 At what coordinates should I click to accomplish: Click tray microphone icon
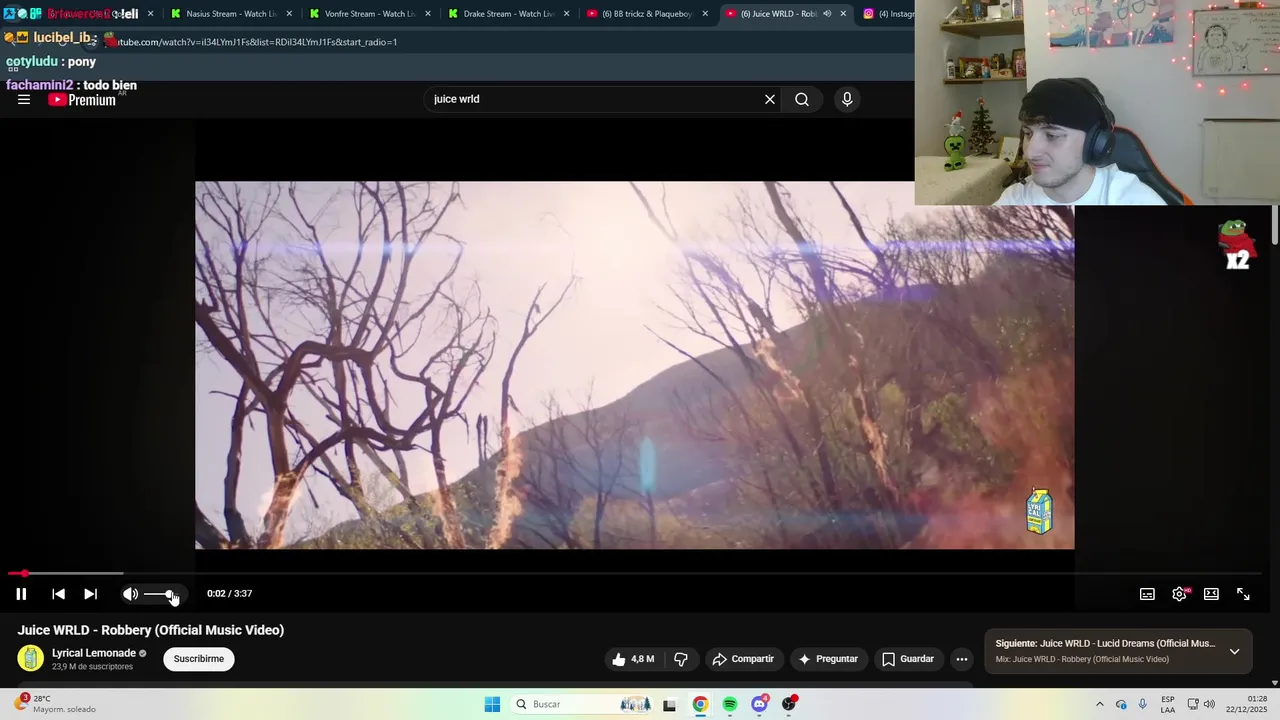tap(1142, 704)
